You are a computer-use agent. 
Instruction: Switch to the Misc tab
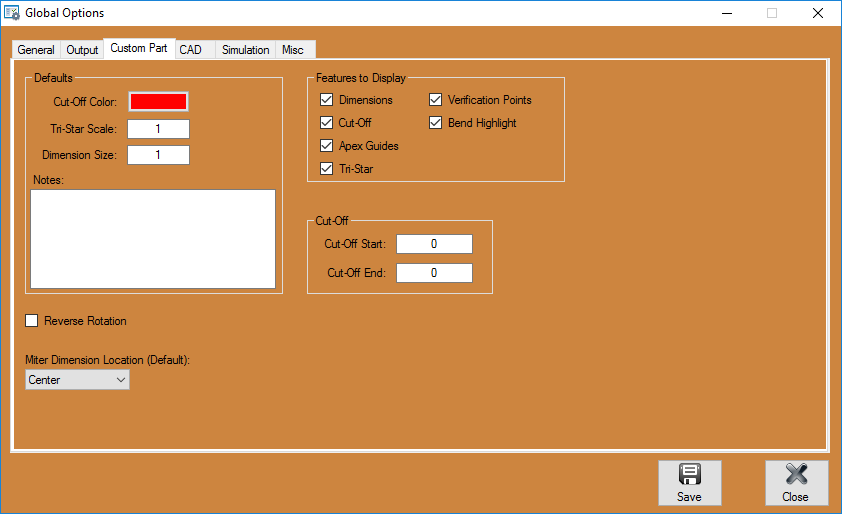(295, 50)
